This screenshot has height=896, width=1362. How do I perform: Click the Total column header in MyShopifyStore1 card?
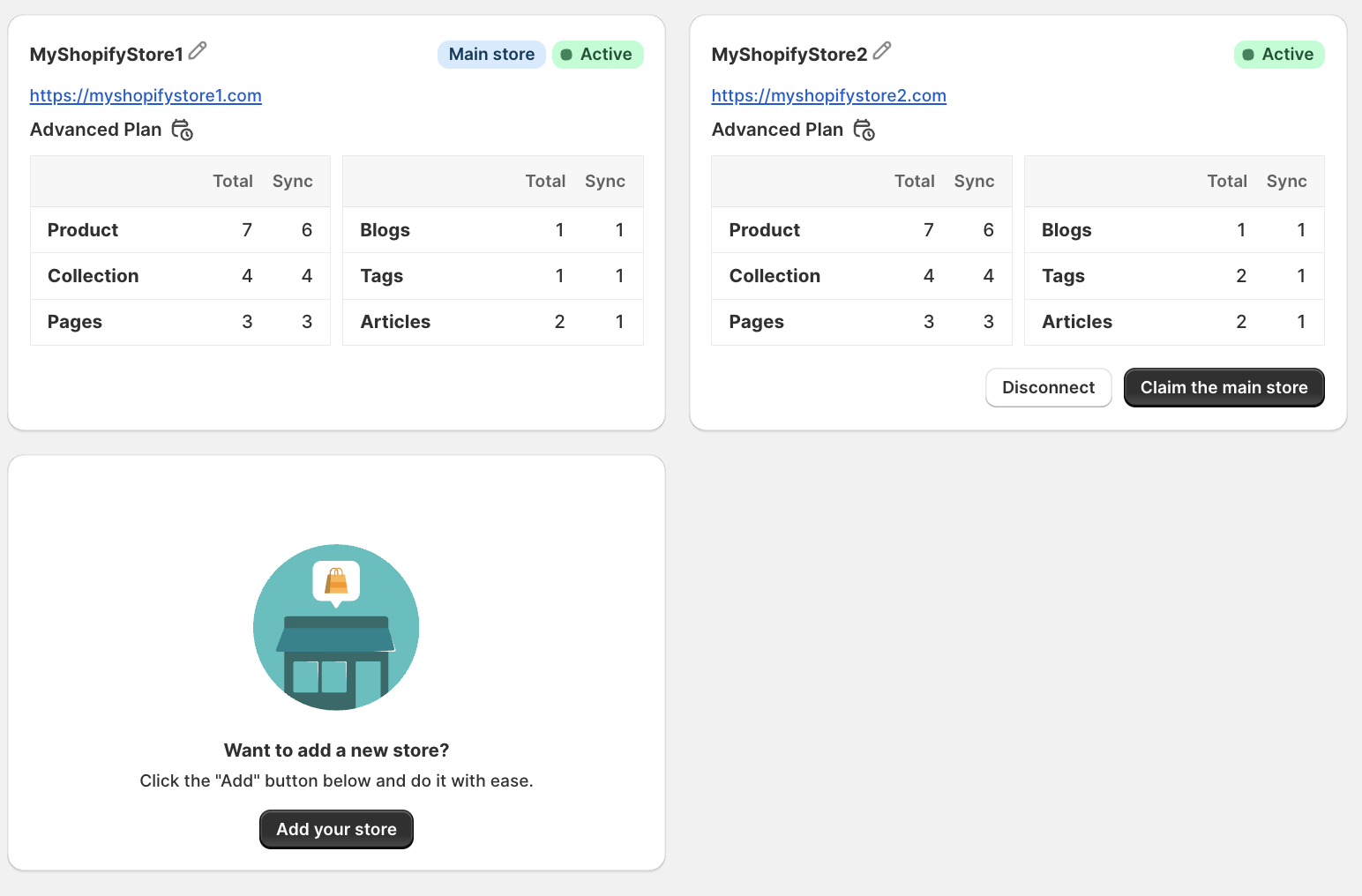pos(233,181)
